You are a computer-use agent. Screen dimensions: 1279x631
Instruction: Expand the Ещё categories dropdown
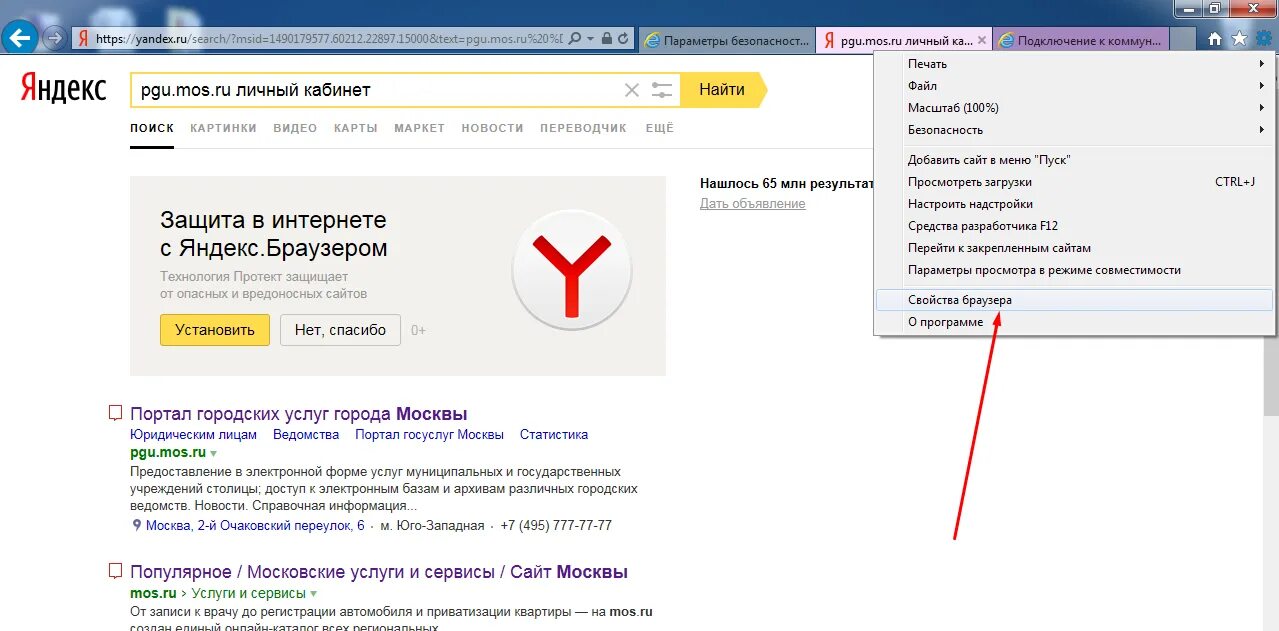click(660, 128)
